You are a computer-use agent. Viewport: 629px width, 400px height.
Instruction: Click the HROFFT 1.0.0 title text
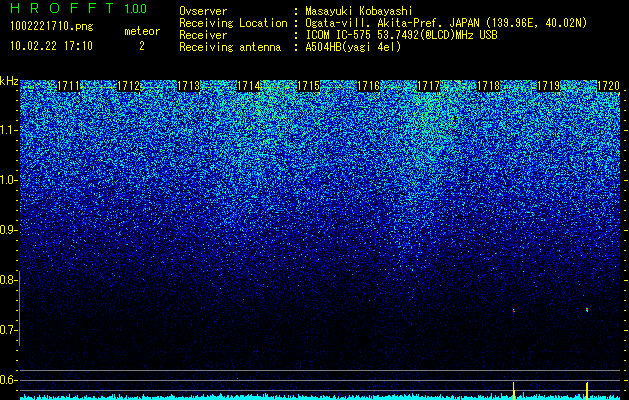79,8
